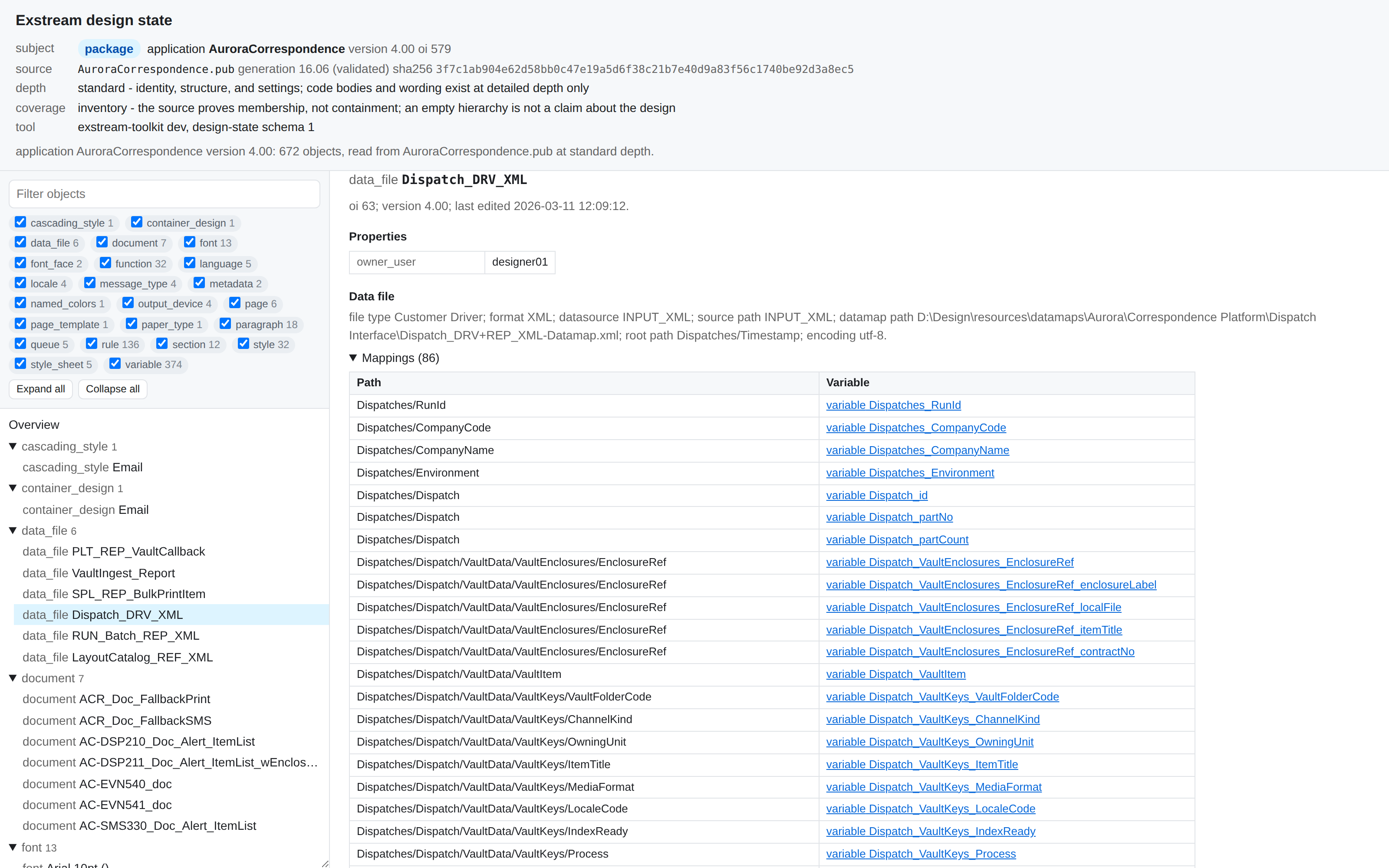Image resolution: width=1389 pixels, height=868 pixels.
Task: Click the Collapse all button
Action: tap(112, 389)
